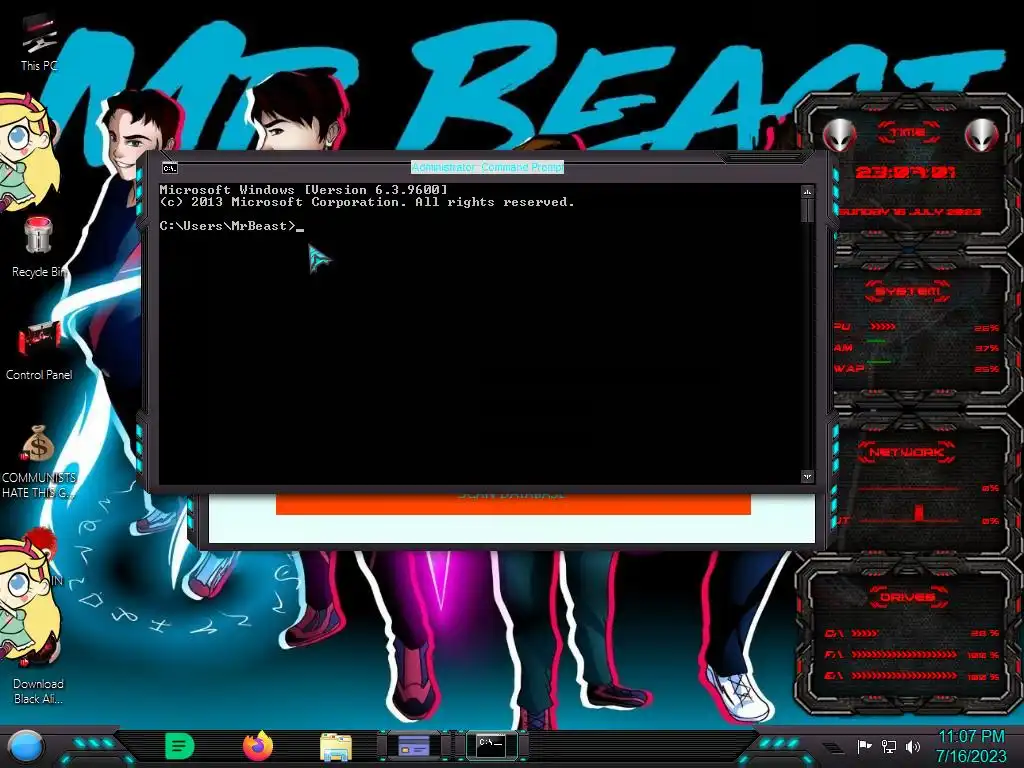Screen dimensions: 1024x768
Task: Launch the green notes app in taskbar
Action: [x=179, y=746]
